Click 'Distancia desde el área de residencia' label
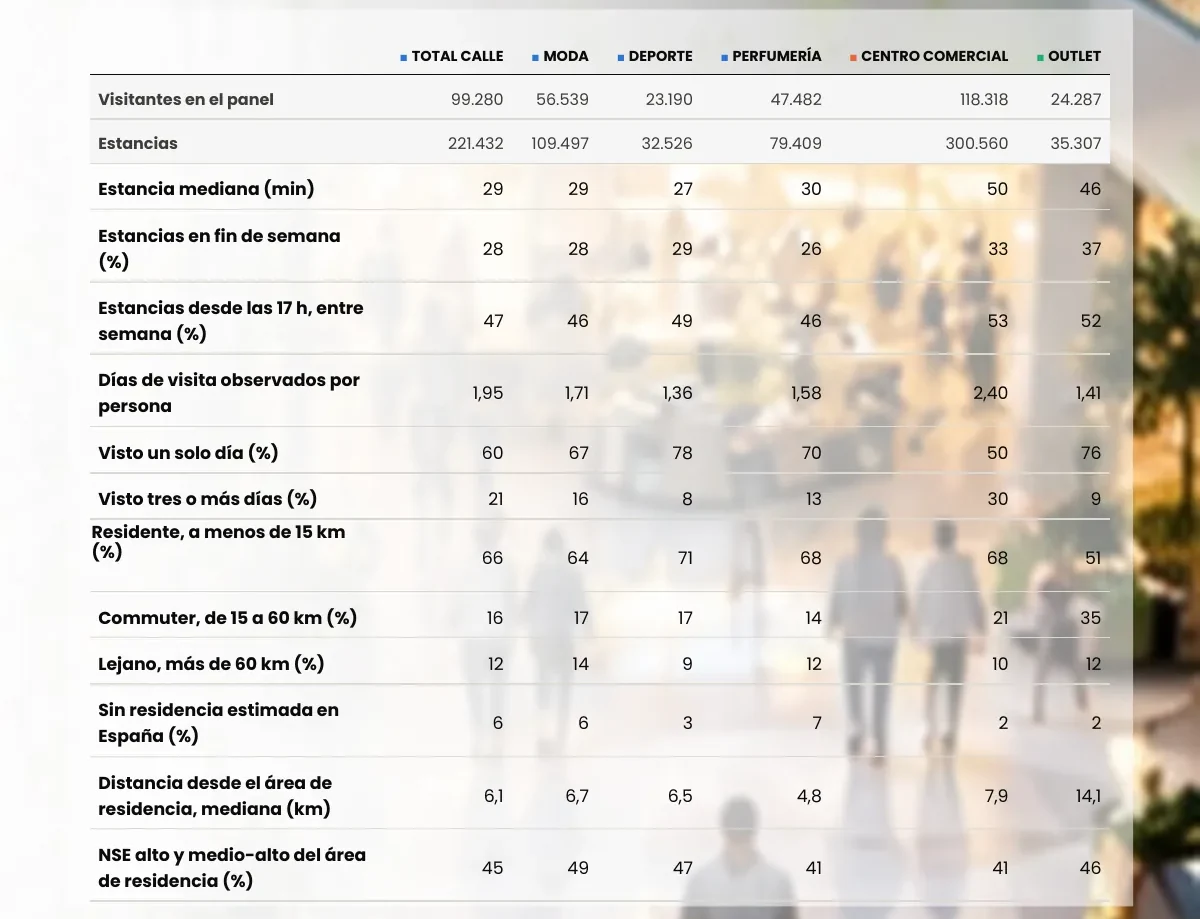 pos(215,795)
